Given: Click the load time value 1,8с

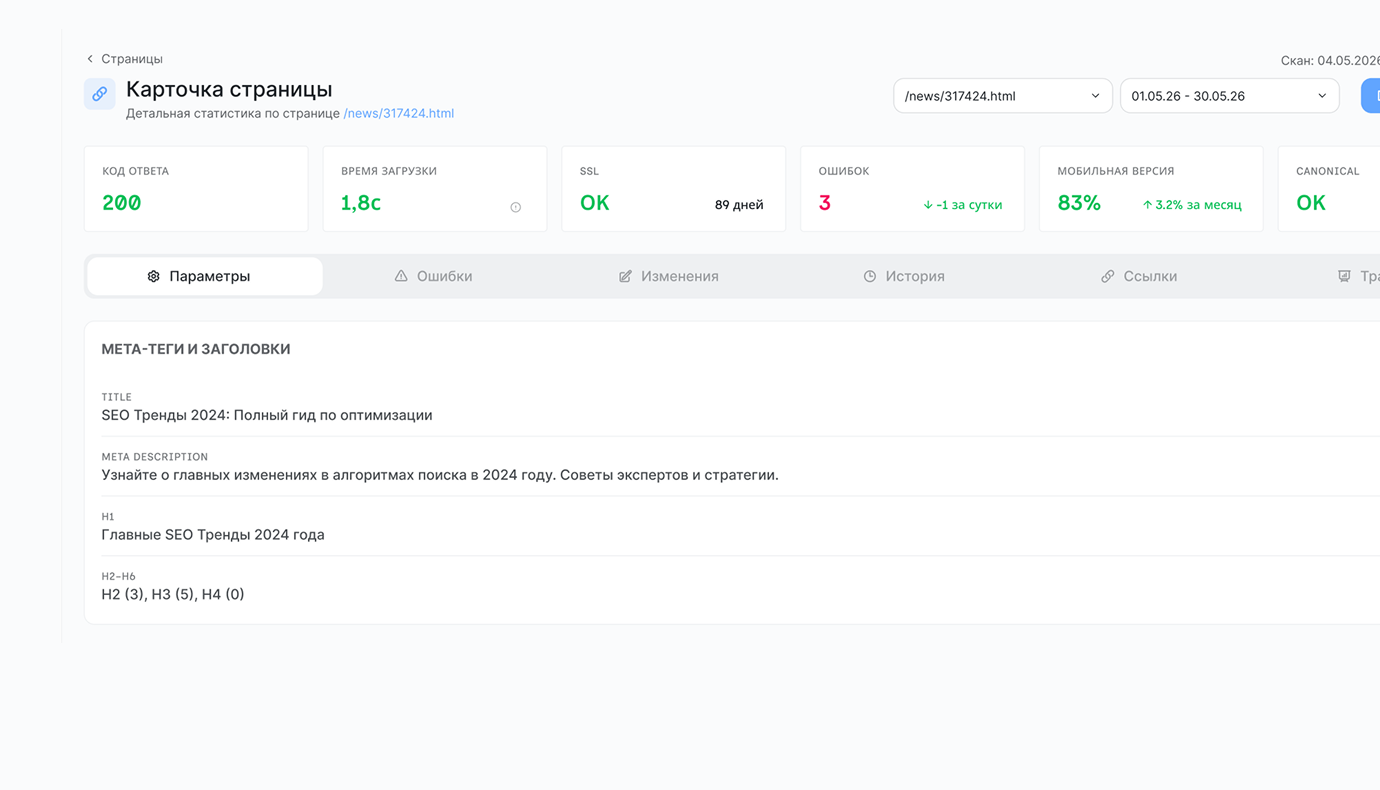Looking at the screenshot, I should 361,203.
